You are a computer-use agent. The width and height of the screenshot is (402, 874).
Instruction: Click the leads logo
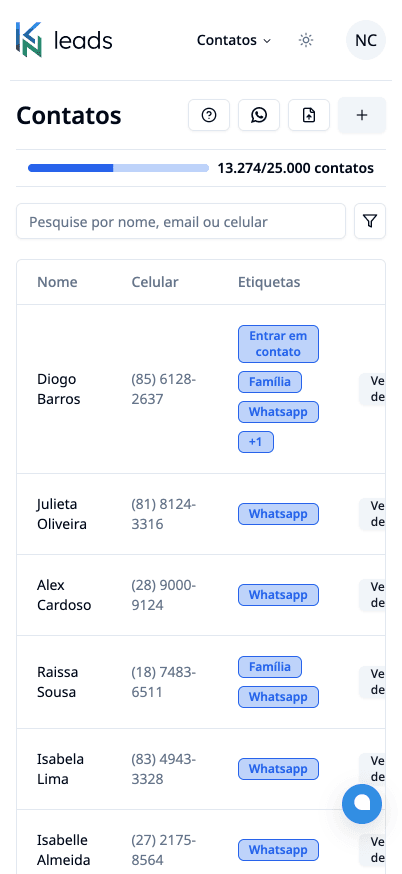[x=64, y=40]
